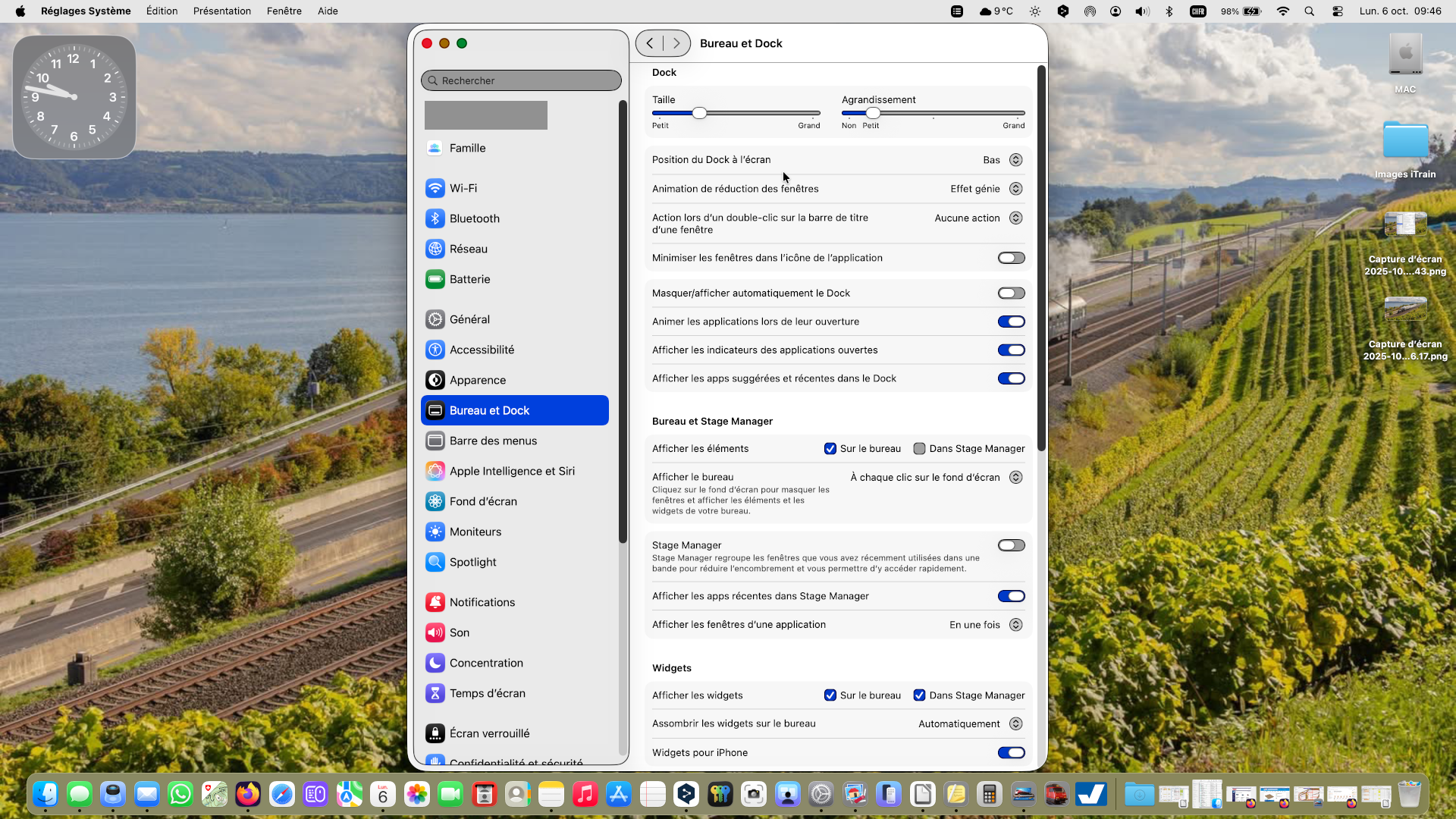Open Batterie settings icon
1456x819 pixels.
click(x=435, y=279)
